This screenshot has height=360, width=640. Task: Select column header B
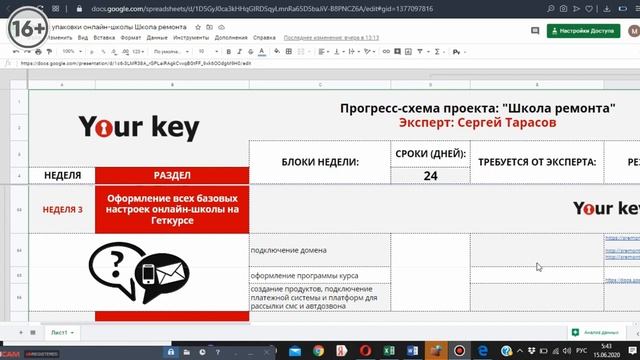tap(172, 85)
